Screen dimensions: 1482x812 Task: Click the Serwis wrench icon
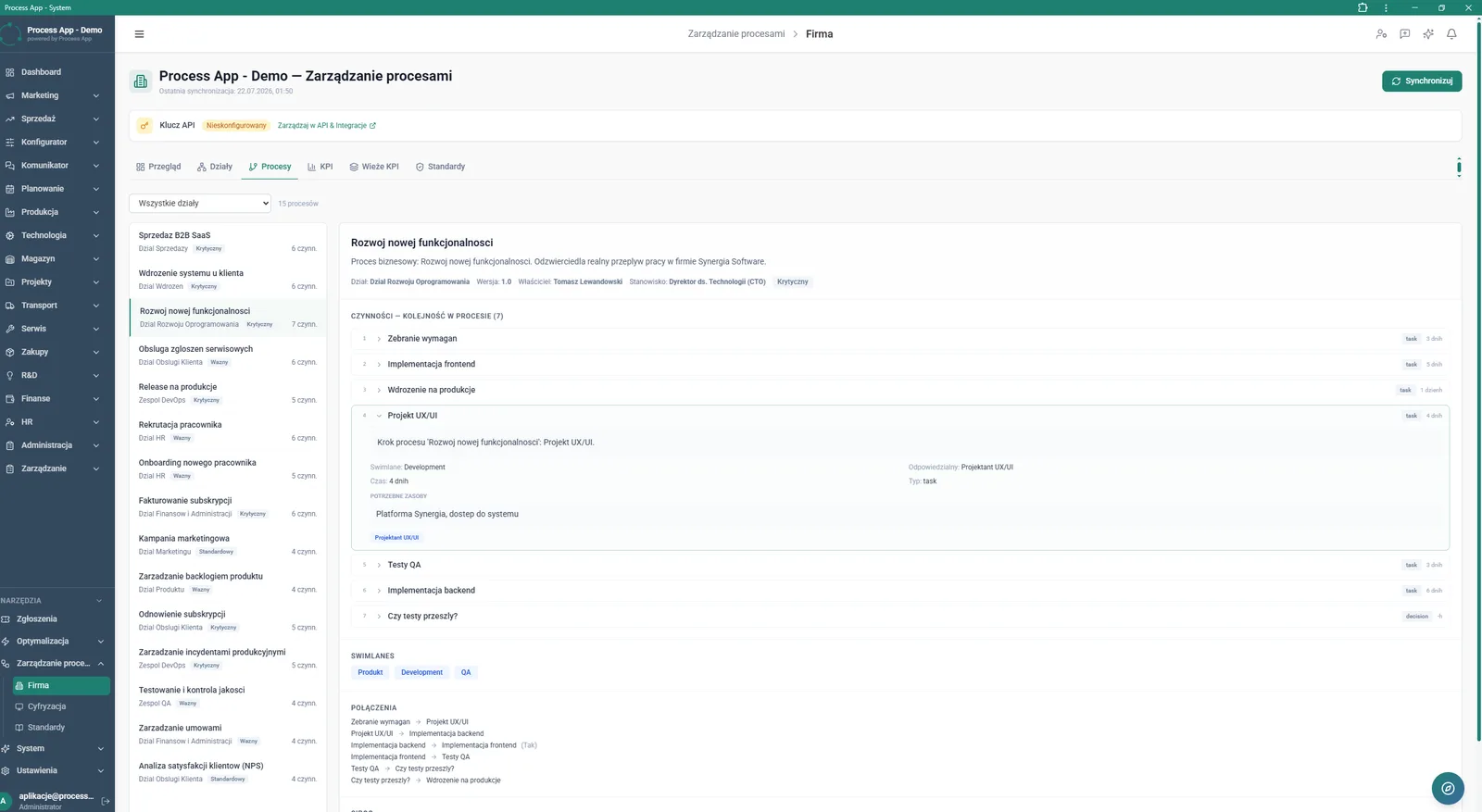[9, 329]
